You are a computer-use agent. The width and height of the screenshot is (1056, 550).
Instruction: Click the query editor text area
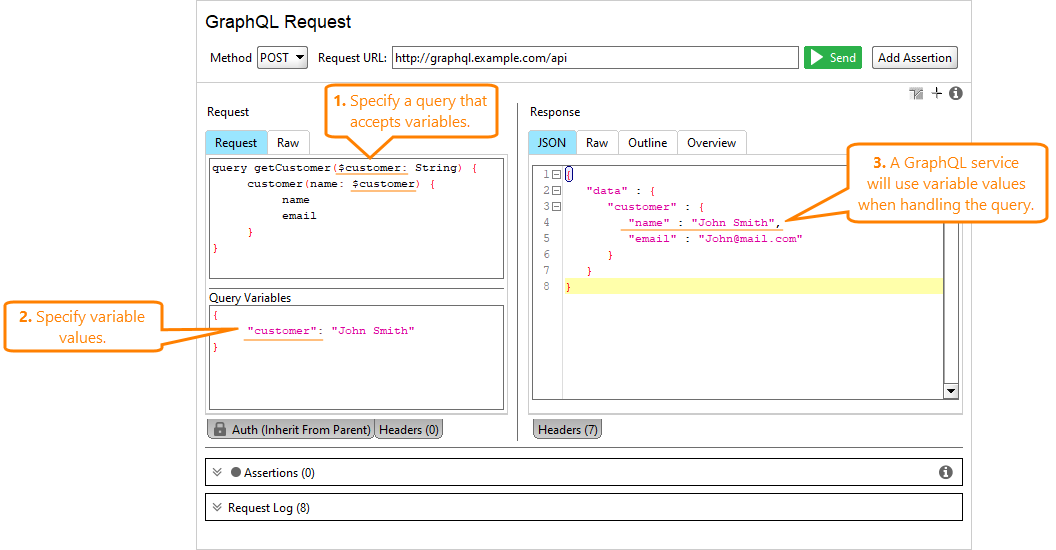coord(356,218)
